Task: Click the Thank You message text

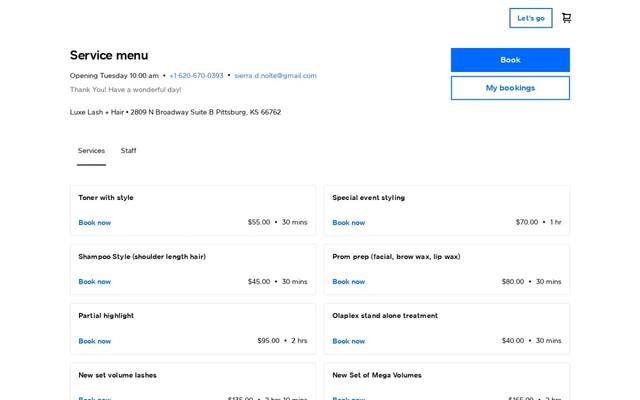Action: click(126, 90)
